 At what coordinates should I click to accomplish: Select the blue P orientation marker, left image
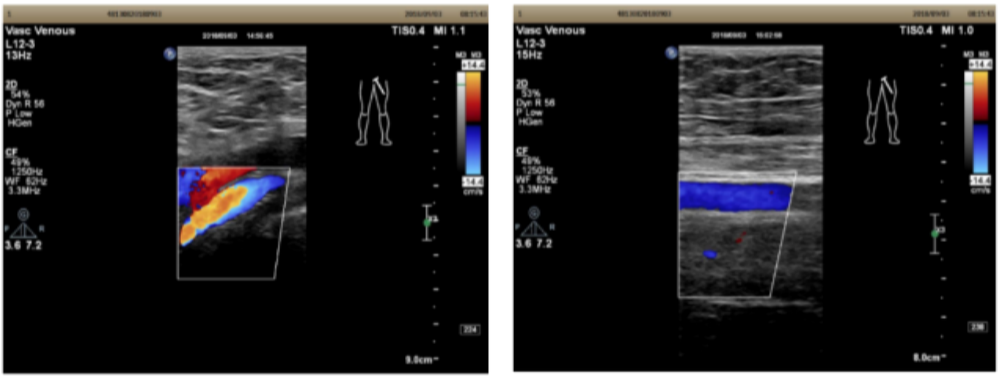170,54
